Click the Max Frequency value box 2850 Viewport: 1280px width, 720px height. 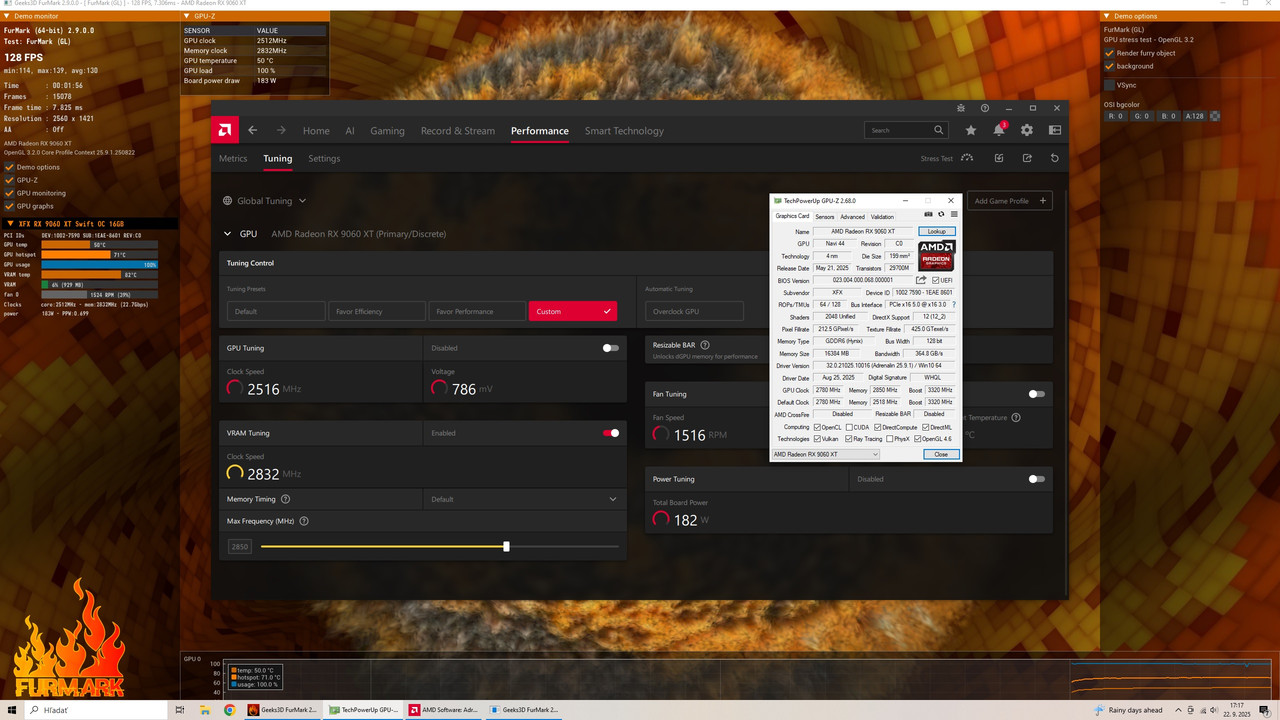click(240, 547)
